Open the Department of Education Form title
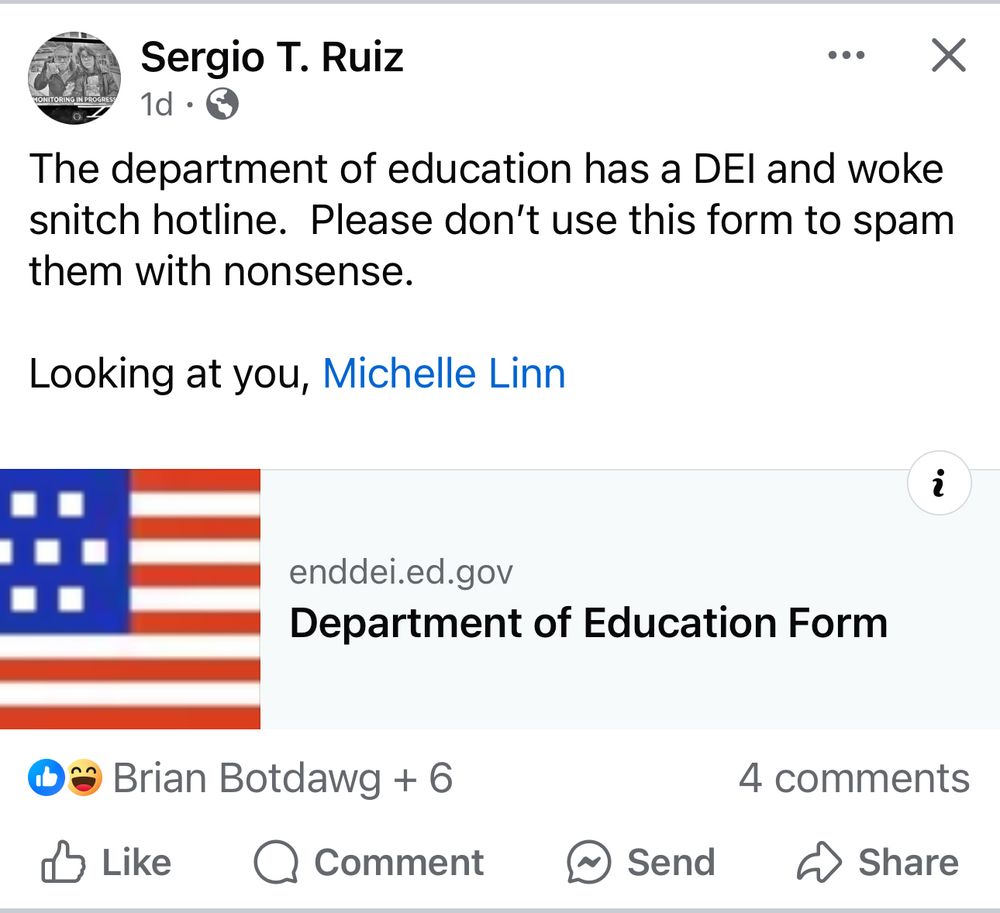The image size is (1000, 913). [588, 623]
